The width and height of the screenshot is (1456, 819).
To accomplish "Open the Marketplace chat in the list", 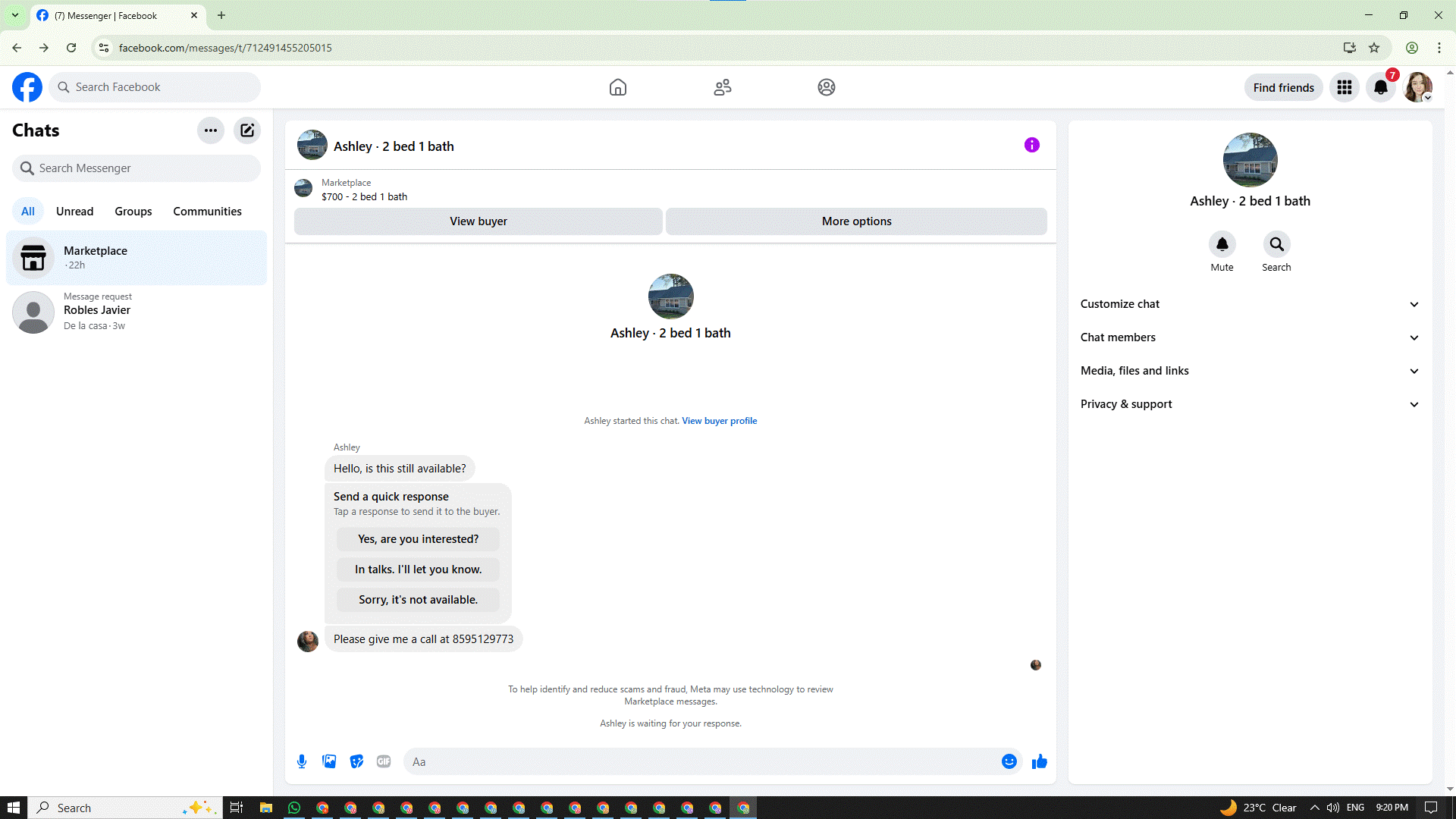I will click(136, 258).
